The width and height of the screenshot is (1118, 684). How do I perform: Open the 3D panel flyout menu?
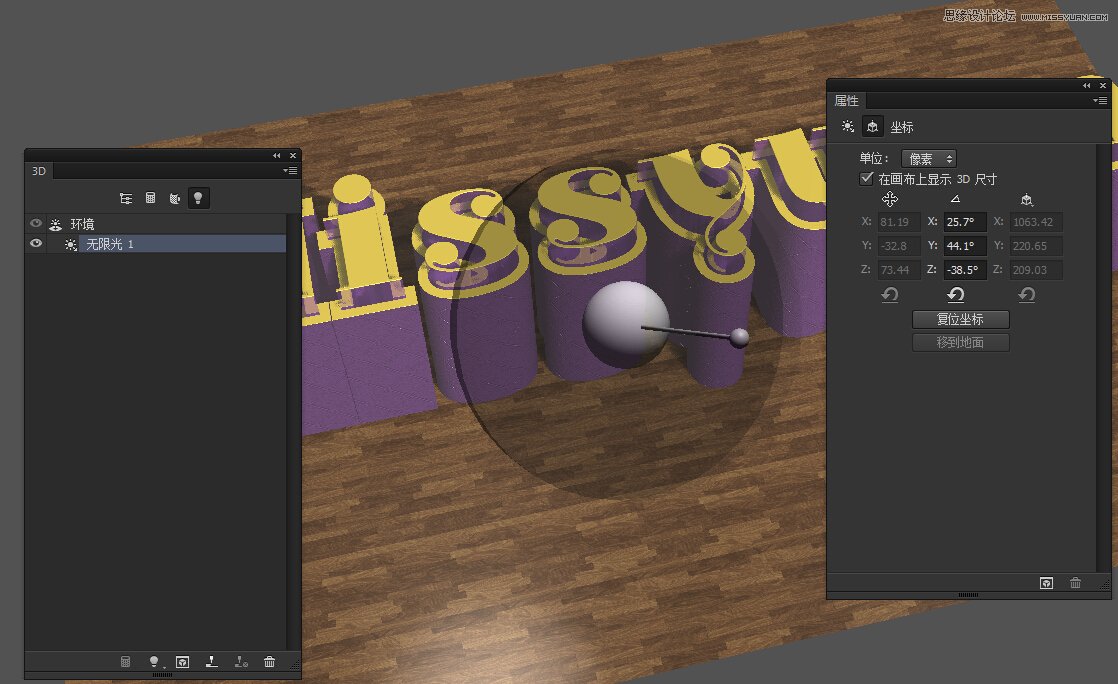coord(290,170)
